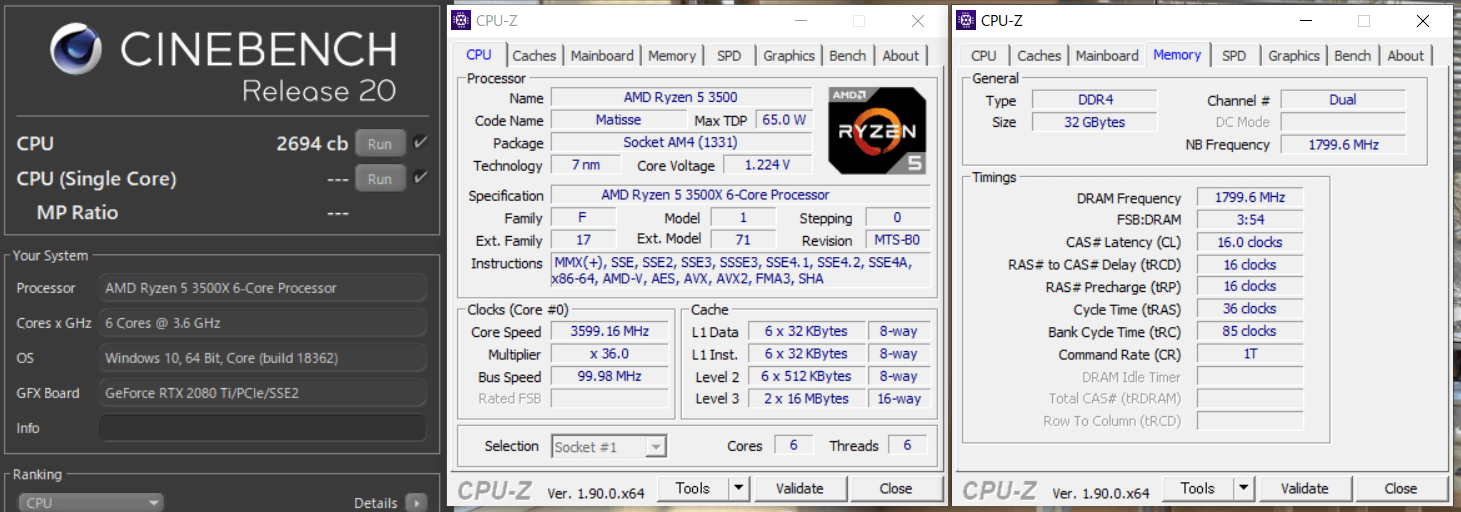1461x512 pixels.
Task: Click the Core Voltage value 1.224 V
Action: click(767, 165)
